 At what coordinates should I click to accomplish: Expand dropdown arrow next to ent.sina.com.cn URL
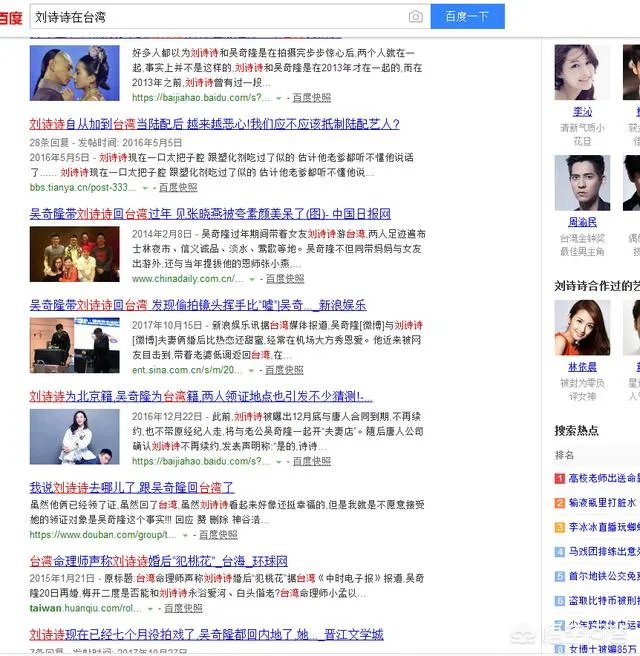(251, 371)
